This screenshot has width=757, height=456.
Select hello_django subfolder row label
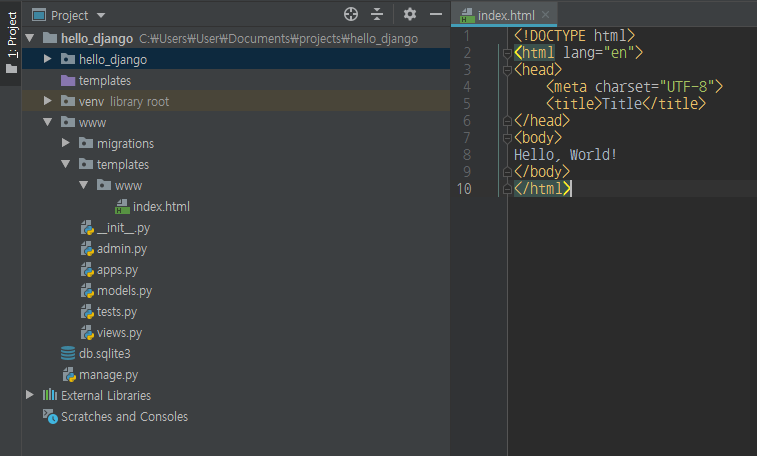(x=113, y=59)
